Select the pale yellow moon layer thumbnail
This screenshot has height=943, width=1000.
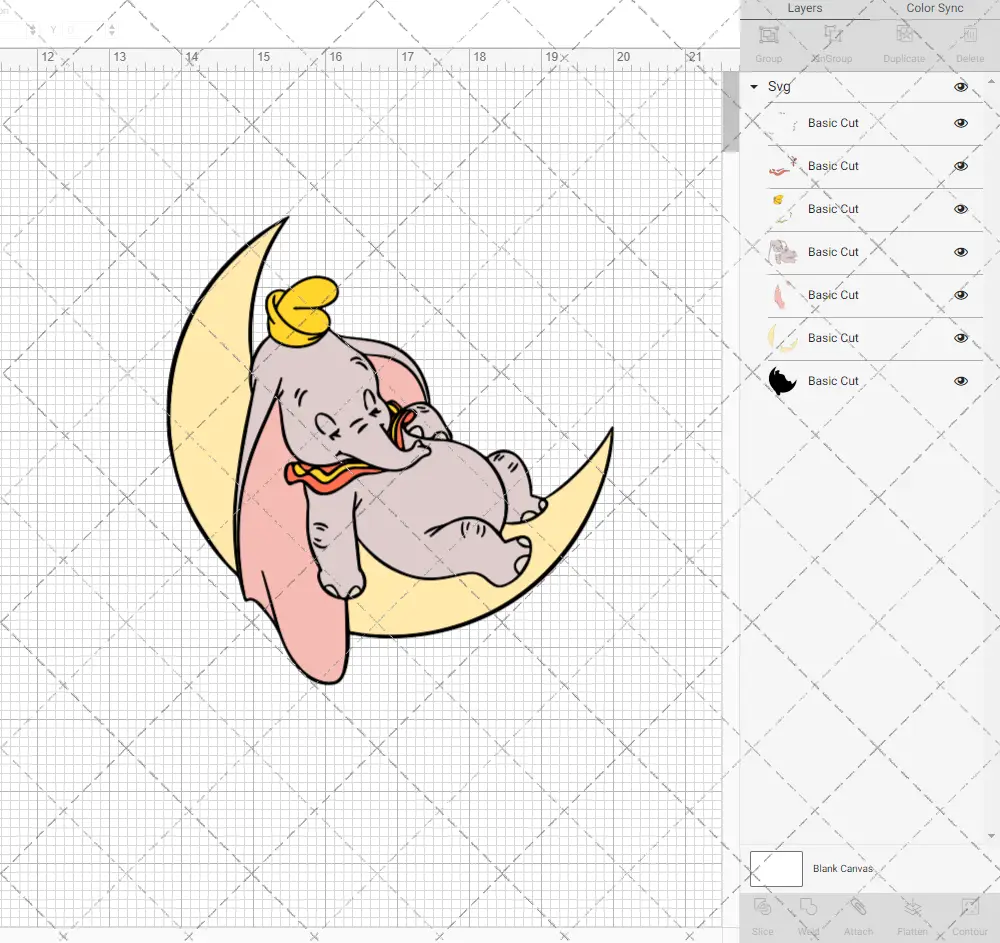pos(783,338)
